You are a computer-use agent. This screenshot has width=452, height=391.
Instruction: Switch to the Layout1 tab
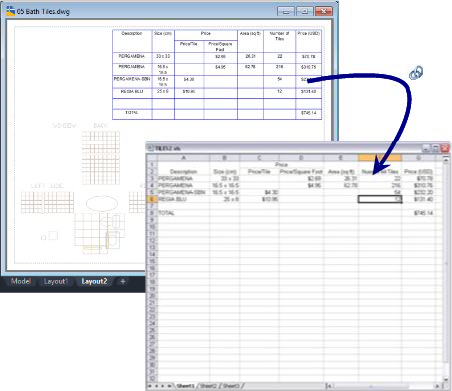click(56, 281)
